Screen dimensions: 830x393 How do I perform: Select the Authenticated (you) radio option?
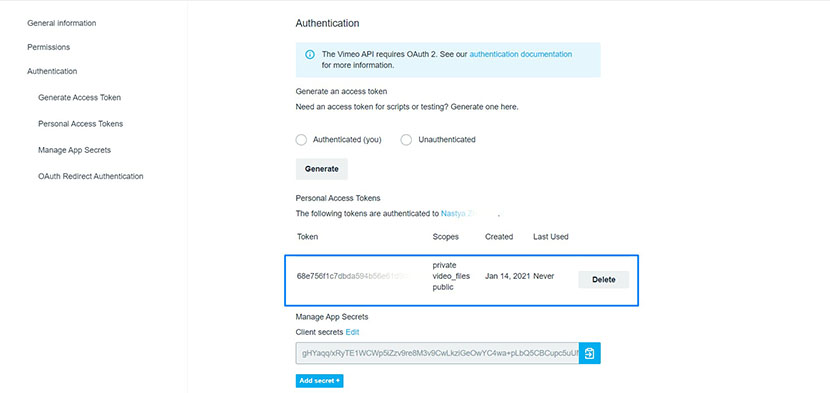301,140
